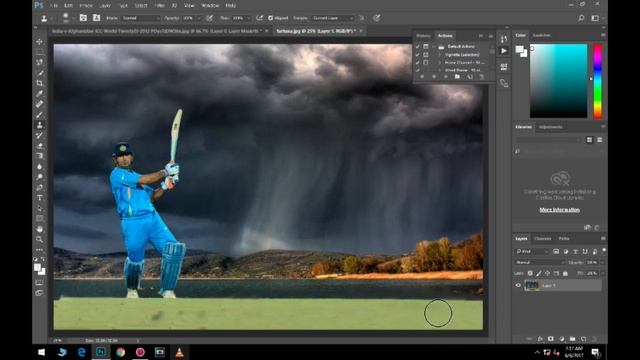Toggle layer filter switch in Layers panel
The image size is (640, 360).
point(604,251)
